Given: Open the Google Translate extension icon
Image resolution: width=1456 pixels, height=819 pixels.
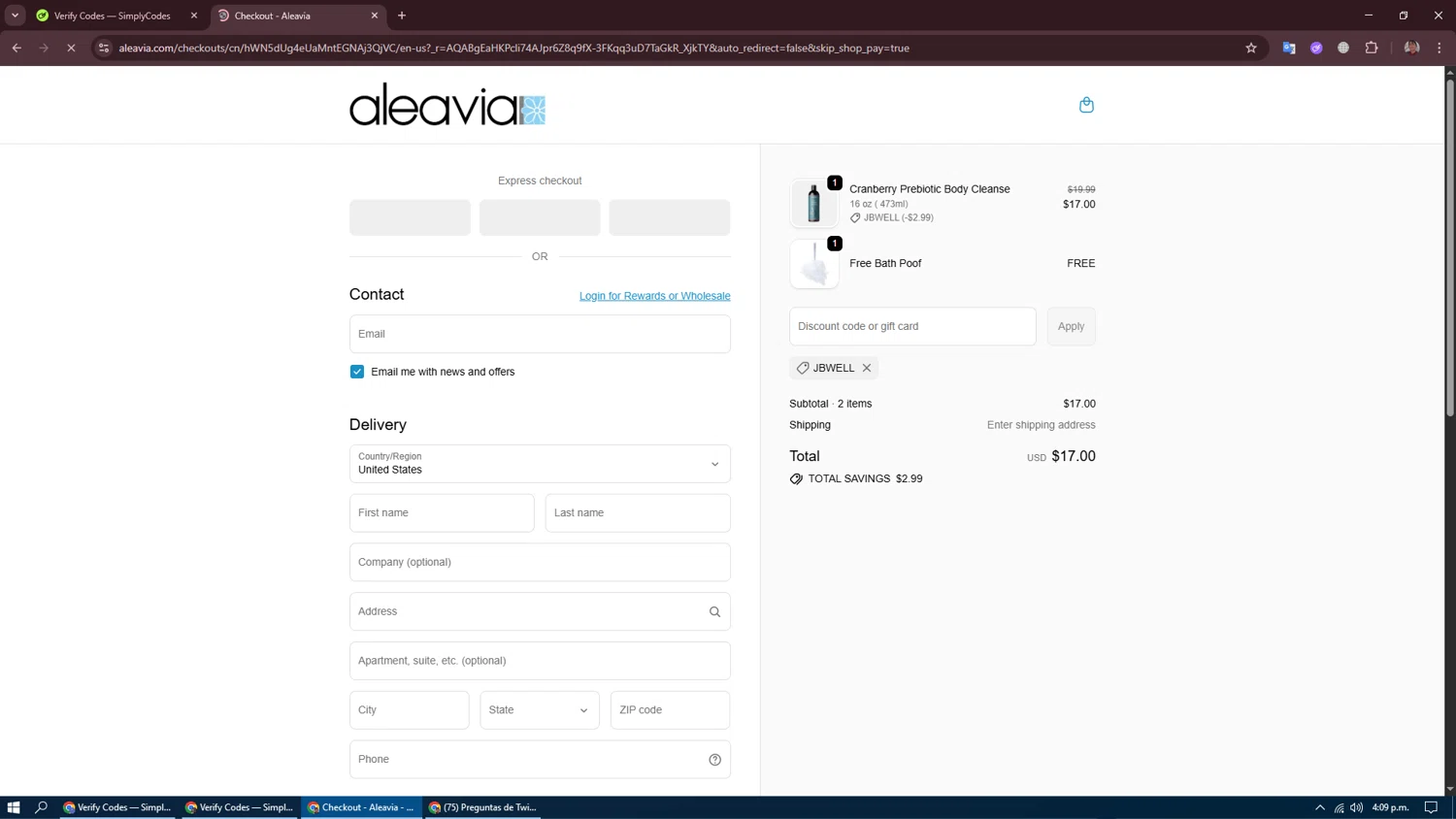Looking at the screenshot, I should [x=1289, y=48].
